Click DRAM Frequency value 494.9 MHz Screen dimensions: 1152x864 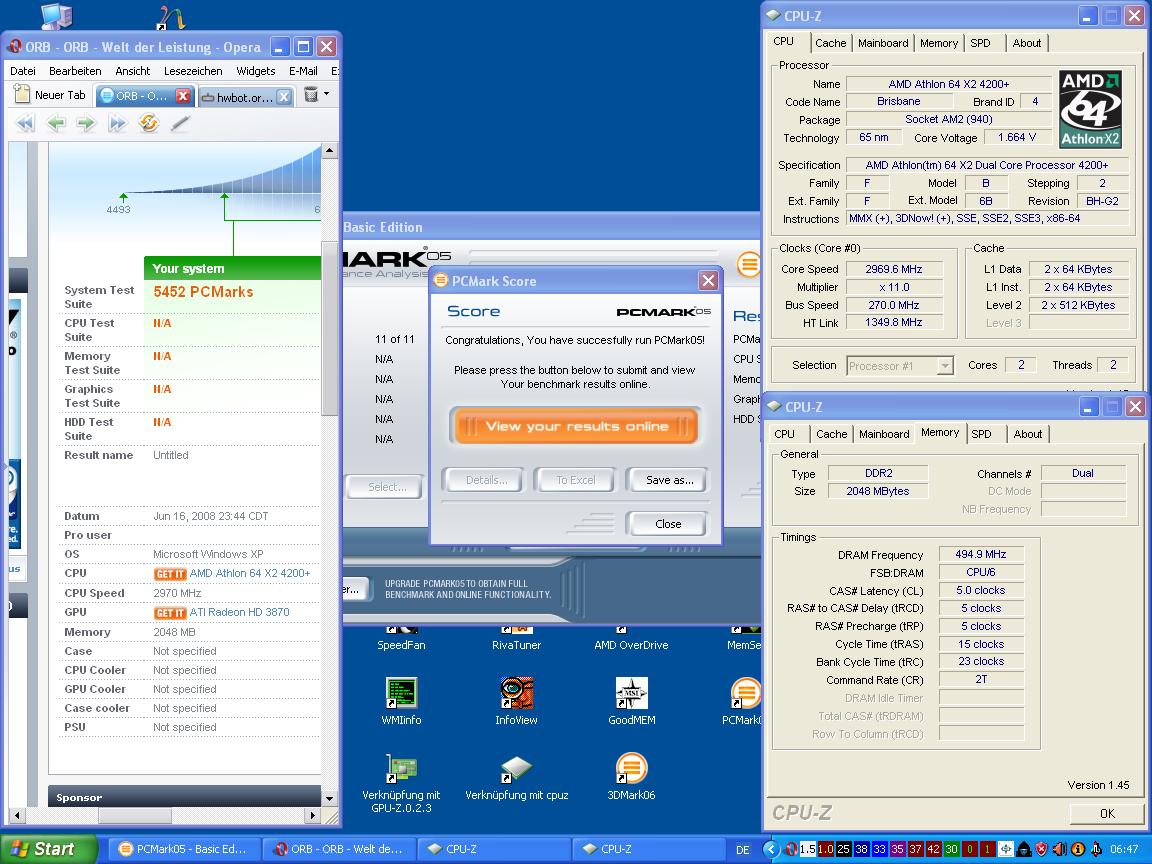tap(981, 554)
